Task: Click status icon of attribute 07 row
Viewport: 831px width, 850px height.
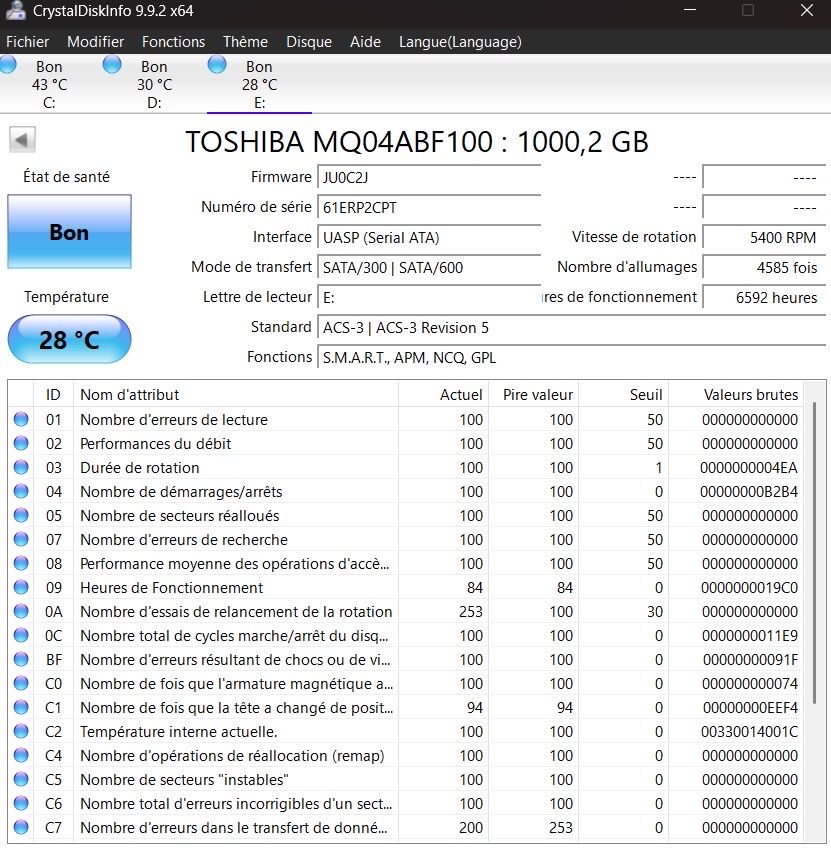Action: pyautogui.click(x=21, y=539)
